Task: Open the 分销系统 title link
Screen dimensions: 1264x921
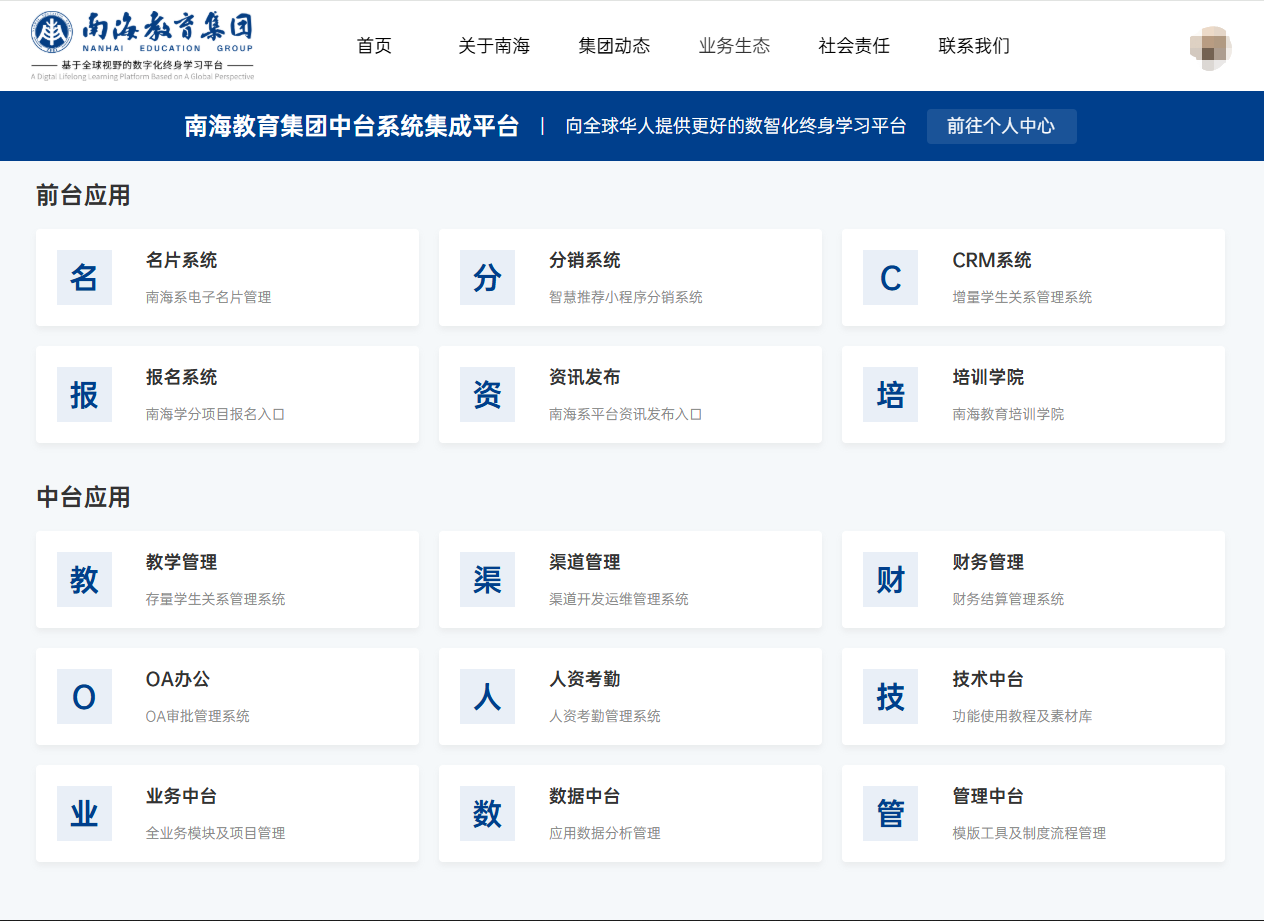Action: click(x=584, y=260)
